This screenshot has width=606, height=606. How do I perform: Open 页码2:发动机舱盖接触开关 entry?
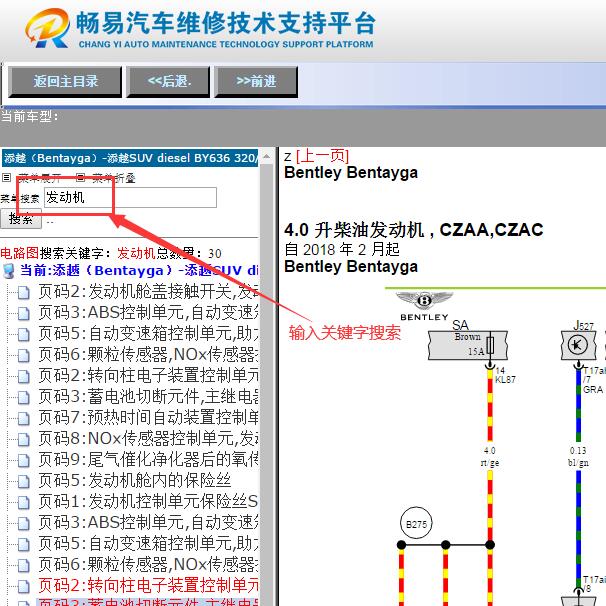(x=148, y=291)
